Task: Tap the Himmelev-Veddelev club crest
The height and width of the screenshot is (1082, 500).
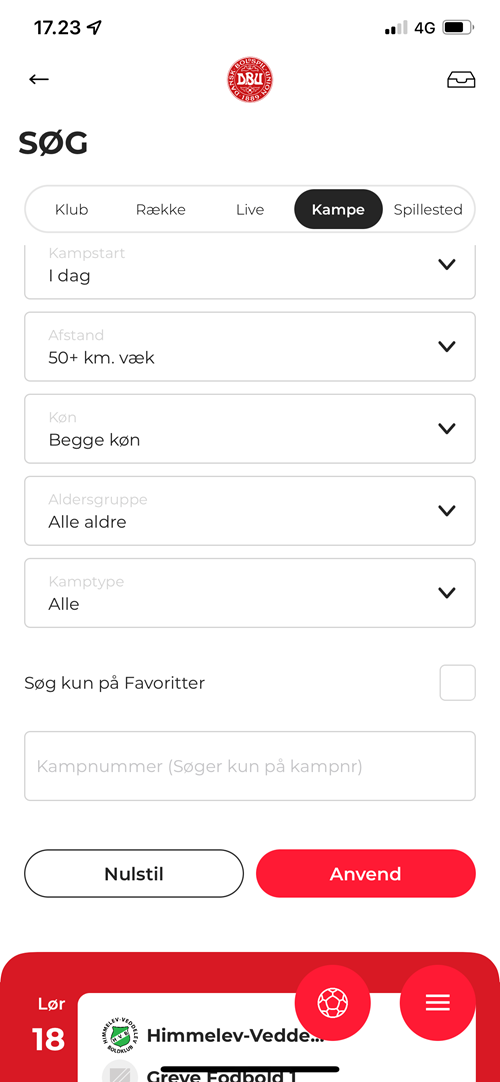Action: (x=120, y=1034)
